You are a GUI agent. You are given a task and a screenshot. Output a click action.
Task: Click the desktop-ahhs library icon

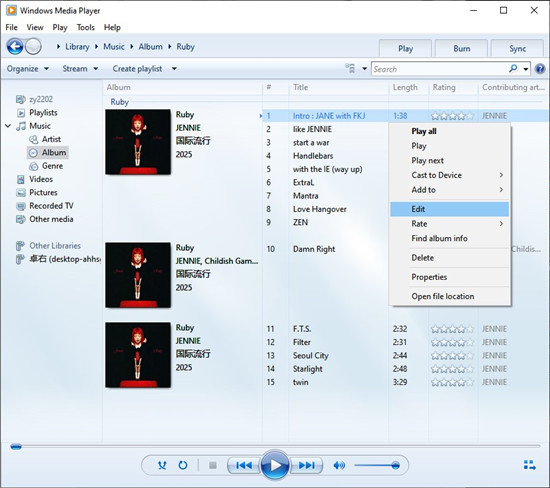tap(20, 259)
